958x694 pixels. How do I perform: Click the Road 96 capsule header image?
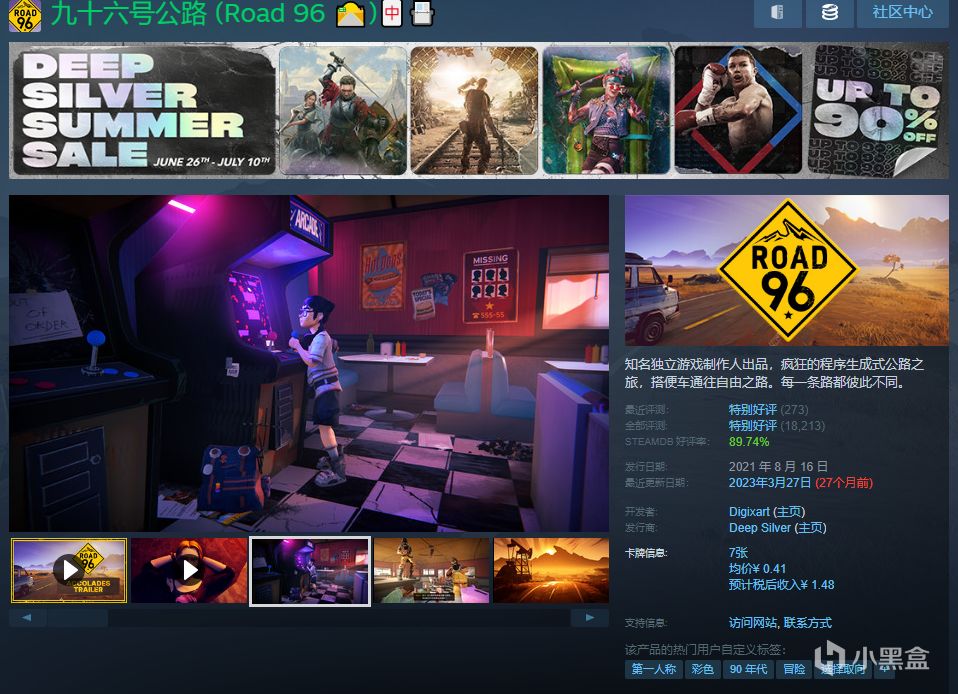coord(786,271)
